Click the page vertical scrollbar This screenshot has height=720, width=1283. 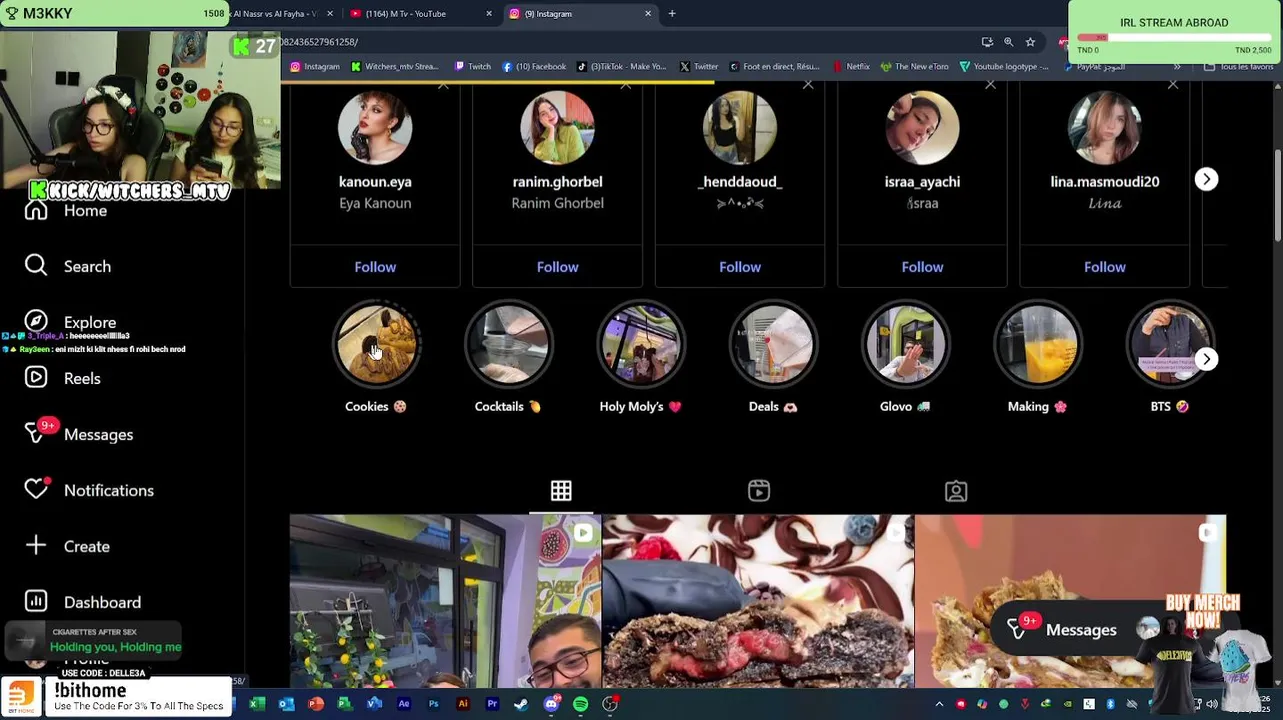1277,195
